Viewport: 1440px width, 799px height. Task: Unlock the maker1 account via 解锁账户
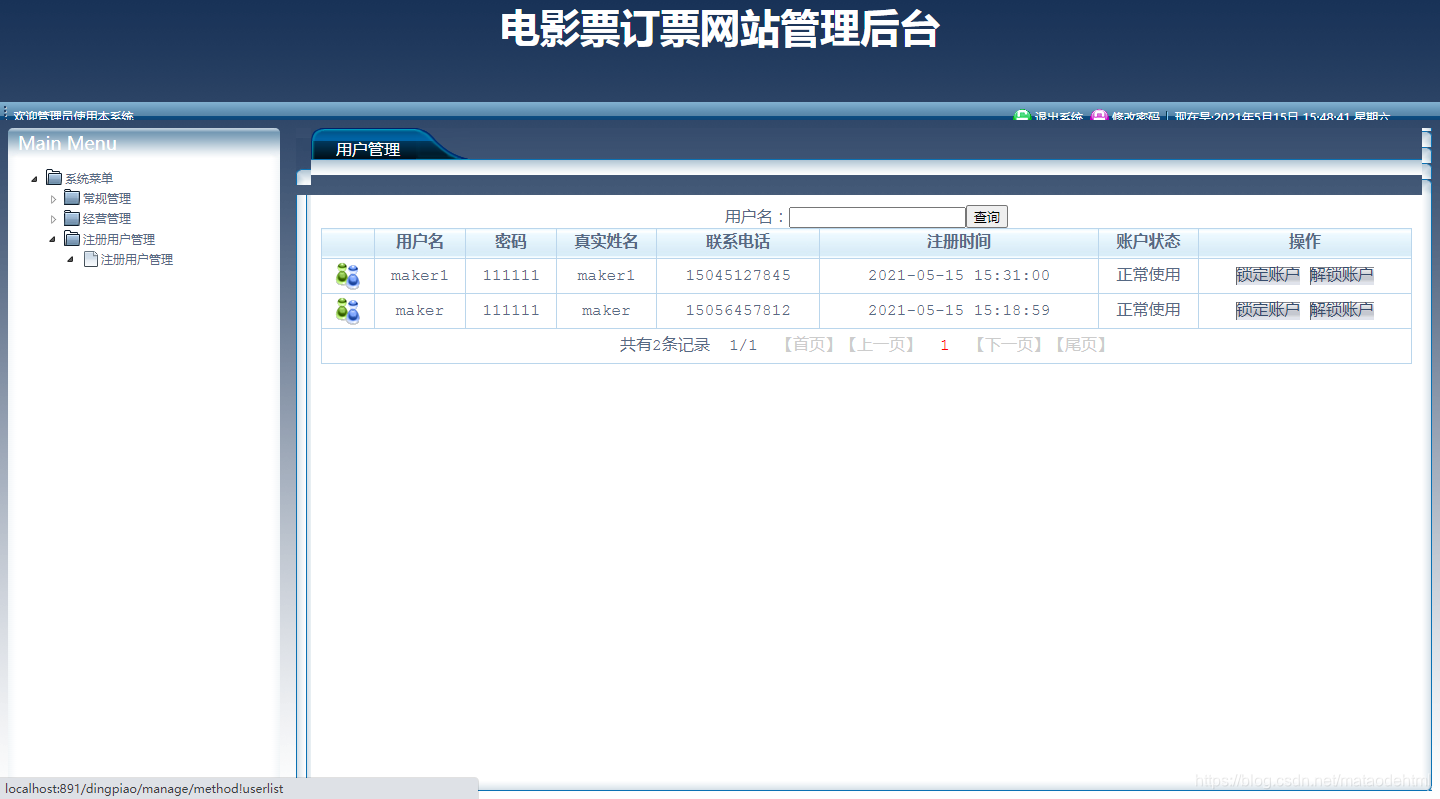click(x=1342, y=275)
